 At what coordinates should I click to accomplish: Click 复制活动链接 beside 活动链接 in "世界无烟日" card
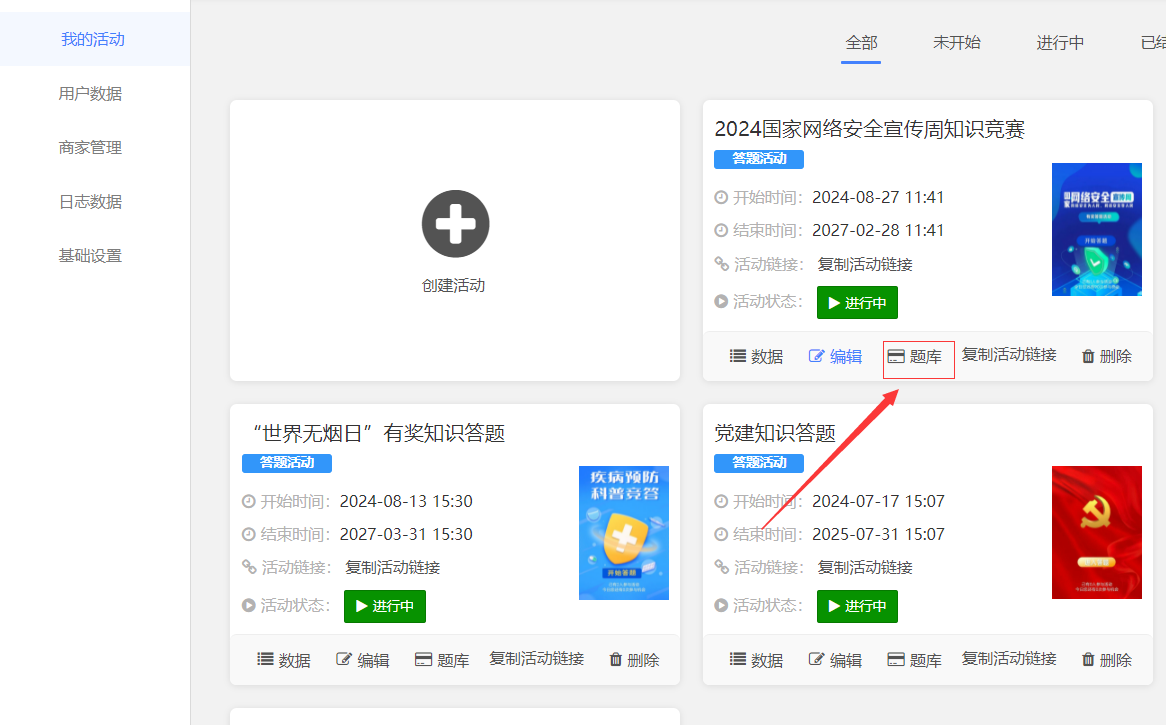(393, 568)
